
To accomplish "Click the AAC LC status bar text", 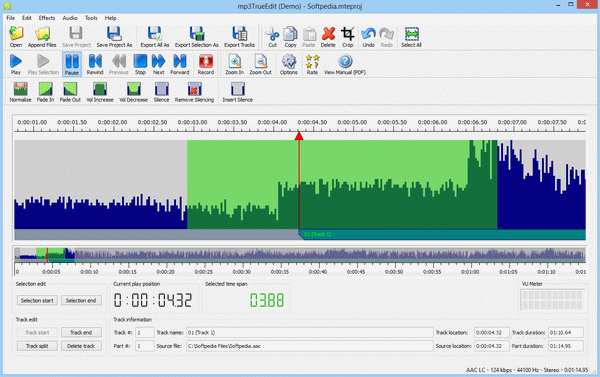I will 527,370.
